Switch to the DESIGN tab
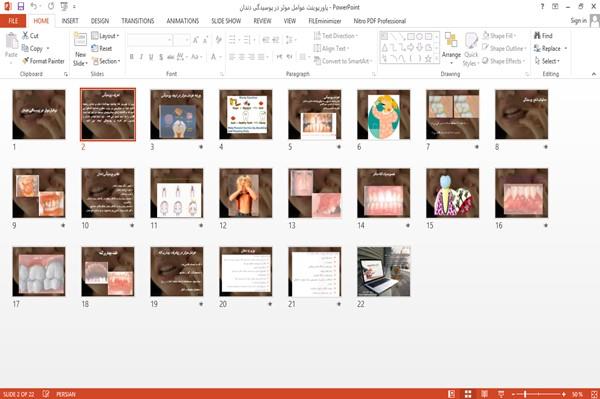 point(99,21)
